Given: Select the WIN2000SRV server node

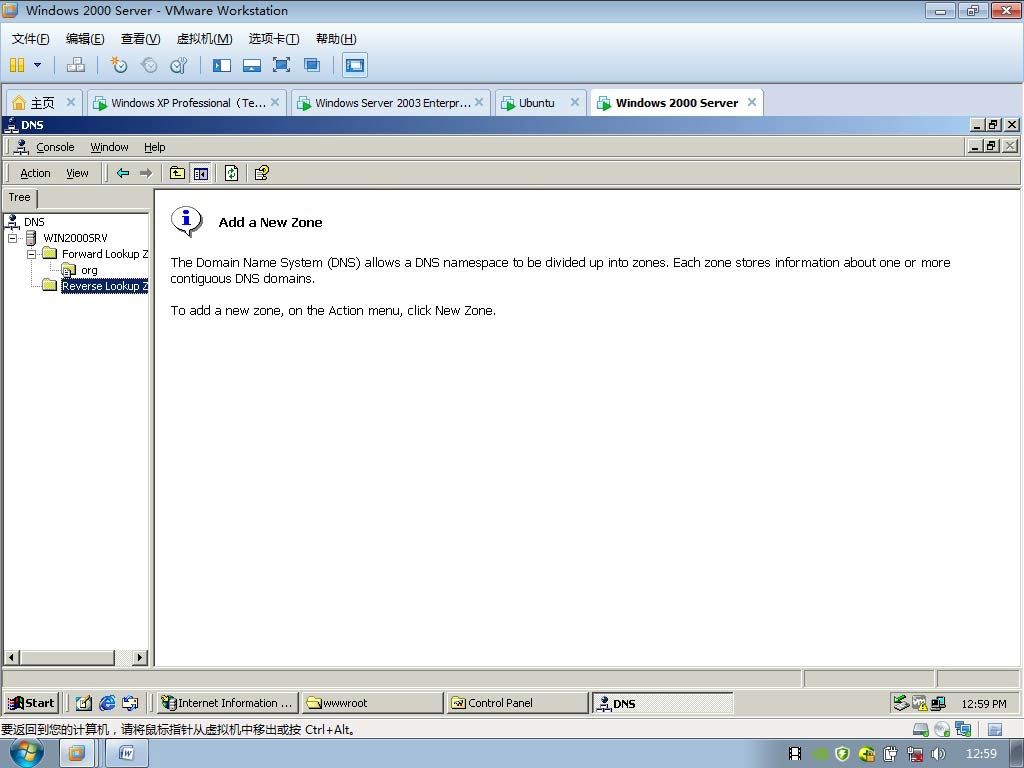Looking at the screenshot, I should 75,238.
